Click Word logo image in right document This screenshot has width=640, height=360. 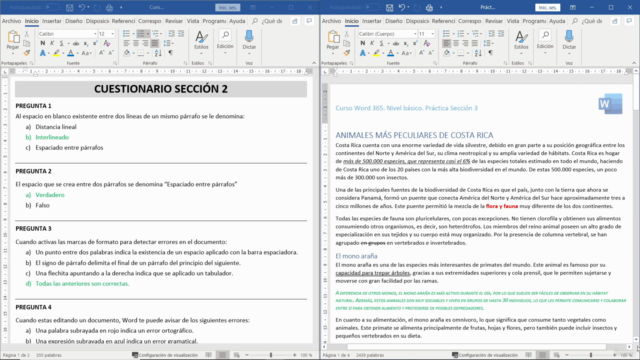(611, 104)
